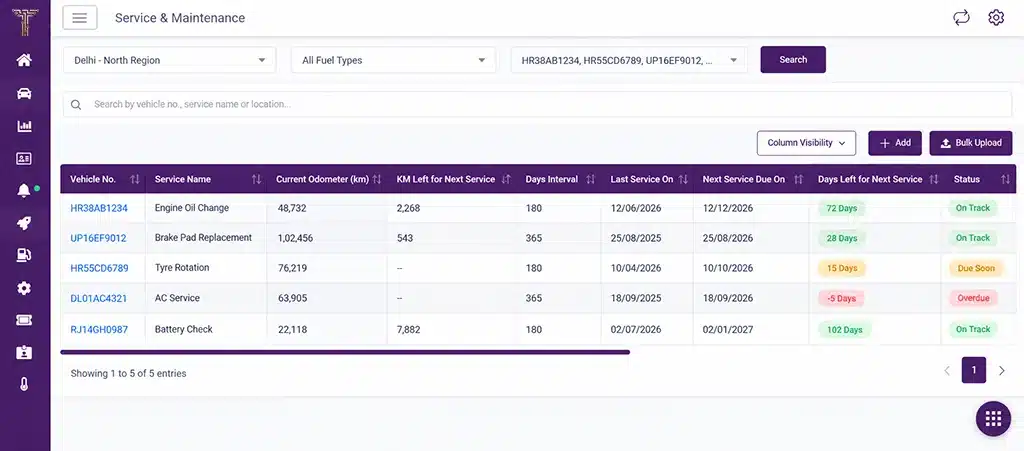Click the refresh sync icon in header
Screen dimensions: 1024x451
click(961, 18)
